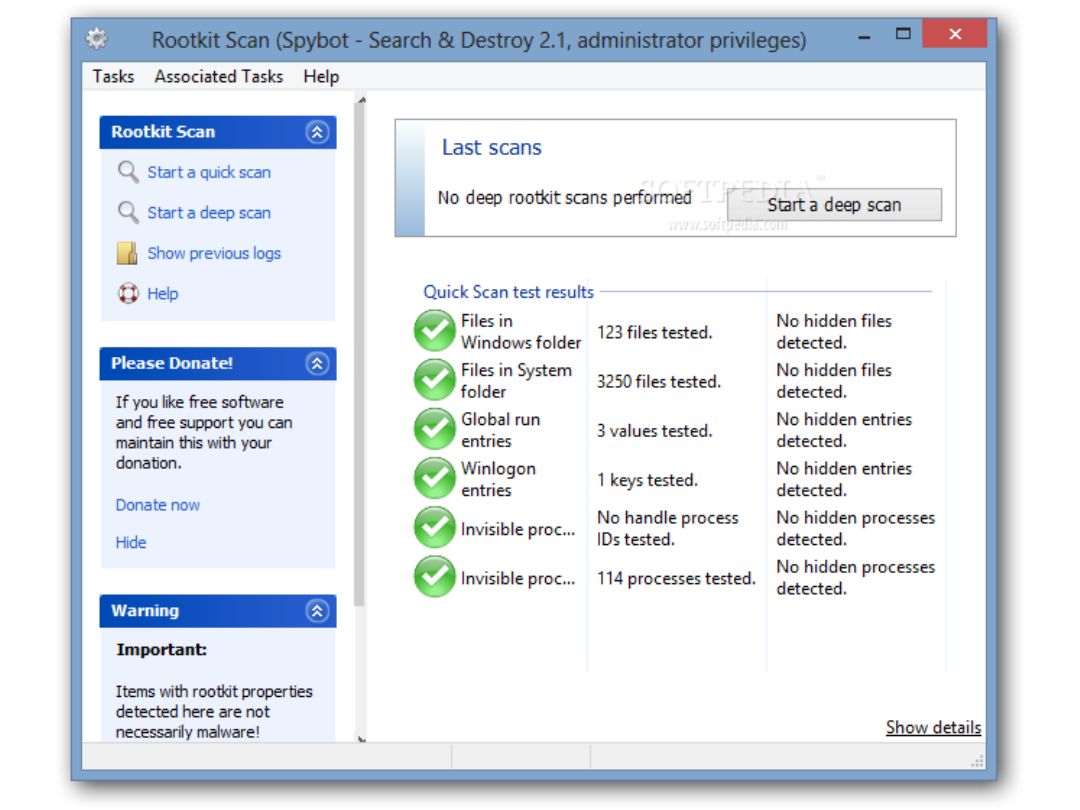The width and height of the screenshot is (1080, 810).
Task: Close the Rootkit Scan window
Action: click(955, 34)
